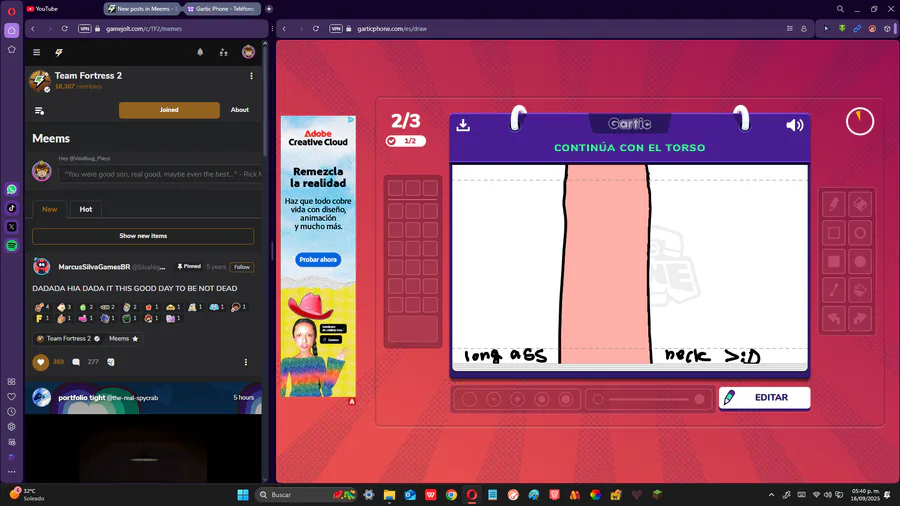Viewport: 900px width, 506px height.
Task: Open settings gear in Opera sidebar
Action: [x=11, y=427]
